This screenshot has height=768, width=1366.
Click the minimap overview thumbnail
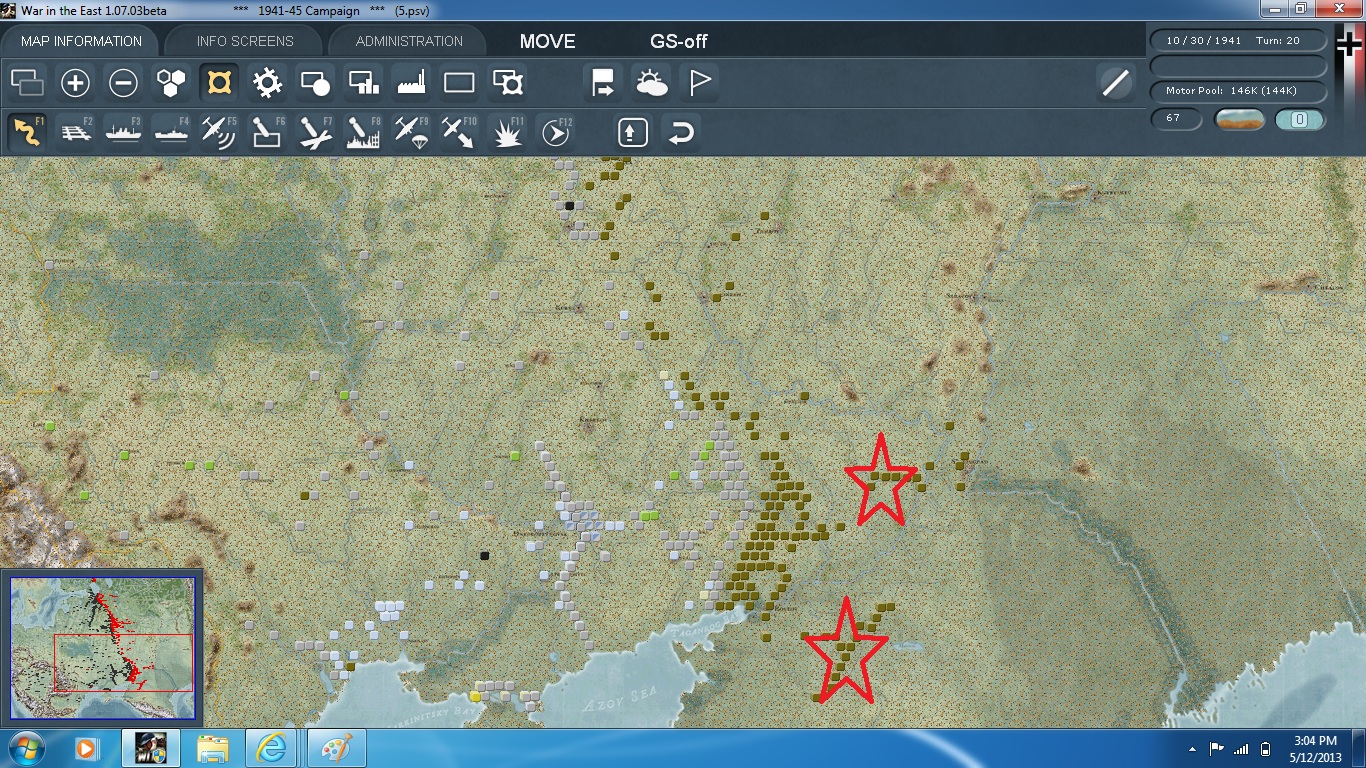(102, 647)
